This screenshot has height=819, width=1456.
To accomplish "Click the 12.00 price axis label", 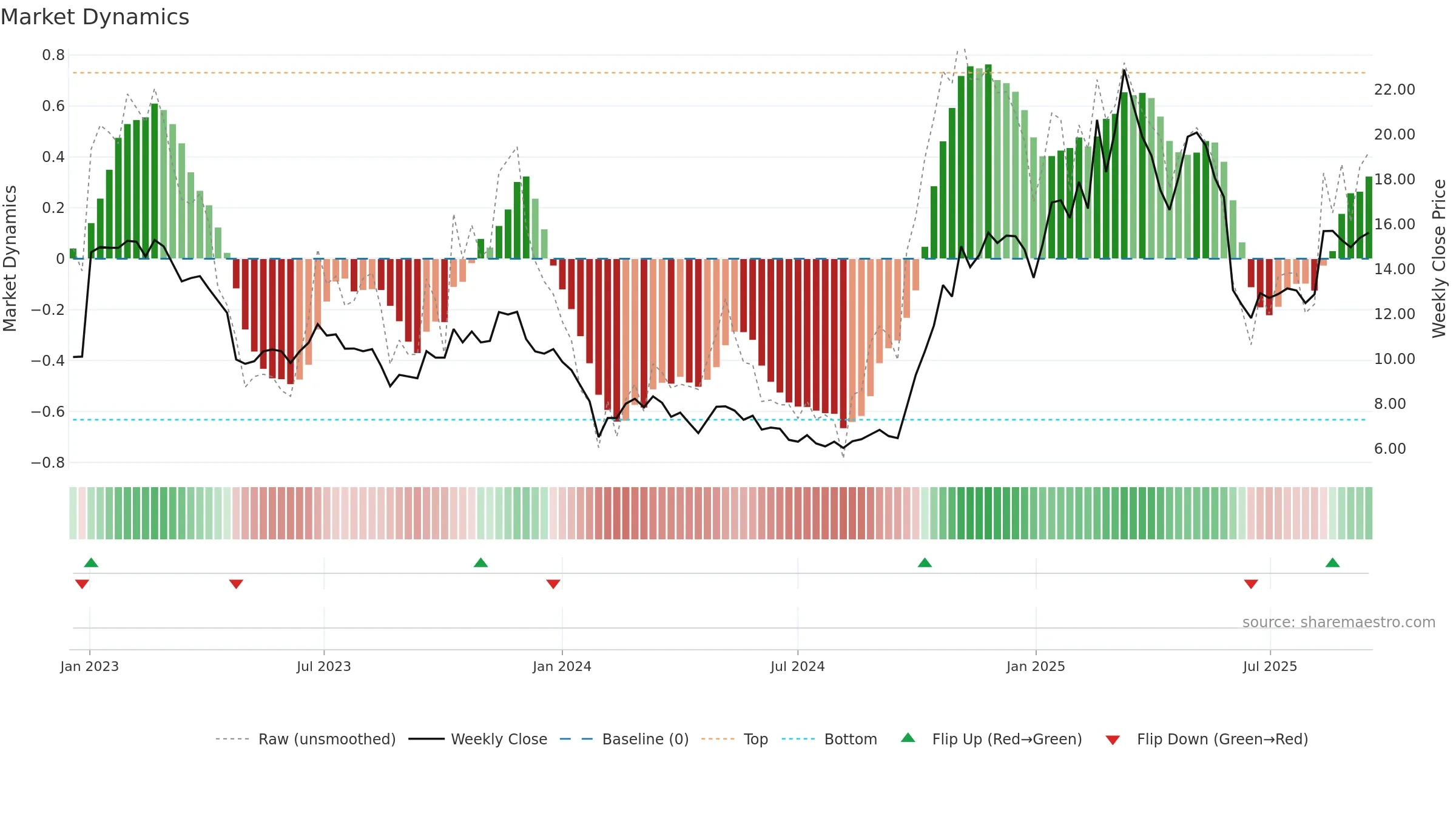I will [1394, 314].
